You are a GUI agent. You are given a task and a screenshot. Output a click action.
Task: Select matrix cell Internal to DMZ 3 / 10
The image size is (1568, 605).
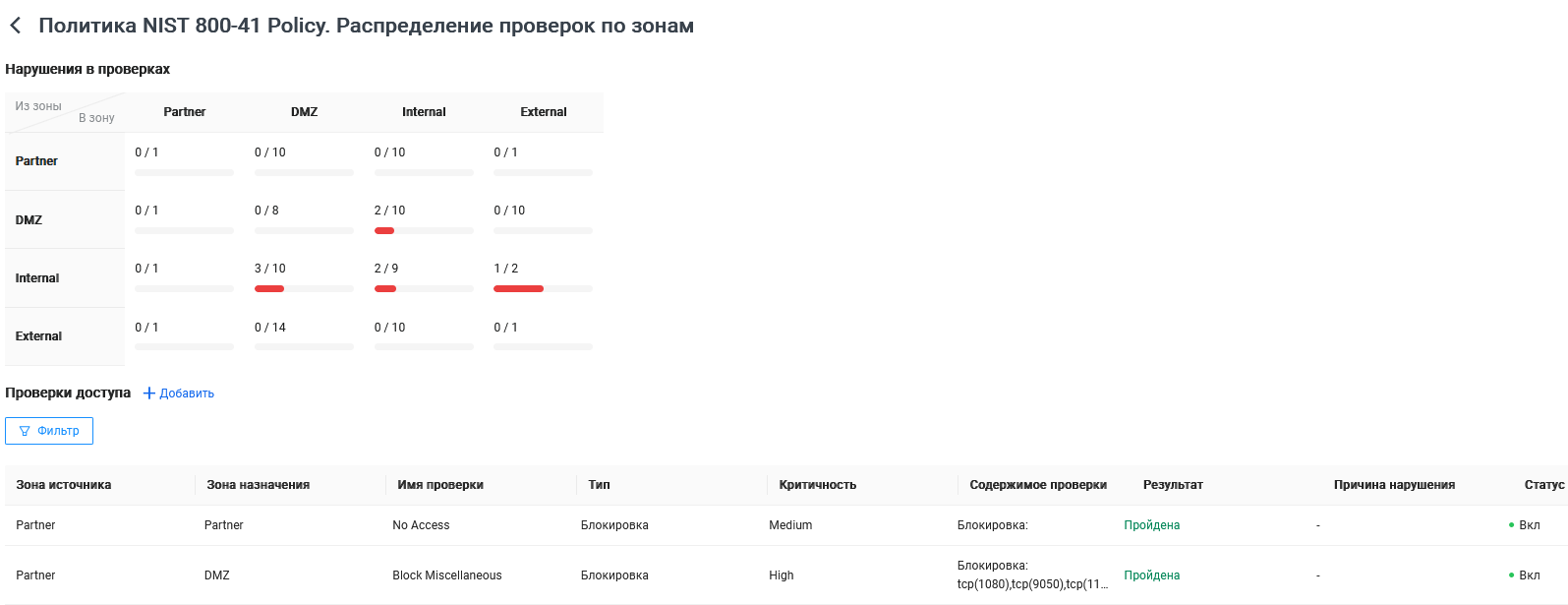tap(304, 277)
